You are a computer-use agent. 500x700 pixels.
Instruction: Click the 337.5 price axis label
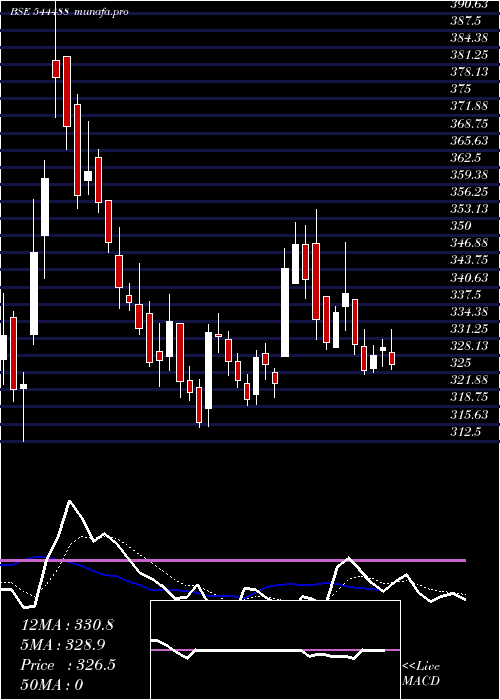466,294
